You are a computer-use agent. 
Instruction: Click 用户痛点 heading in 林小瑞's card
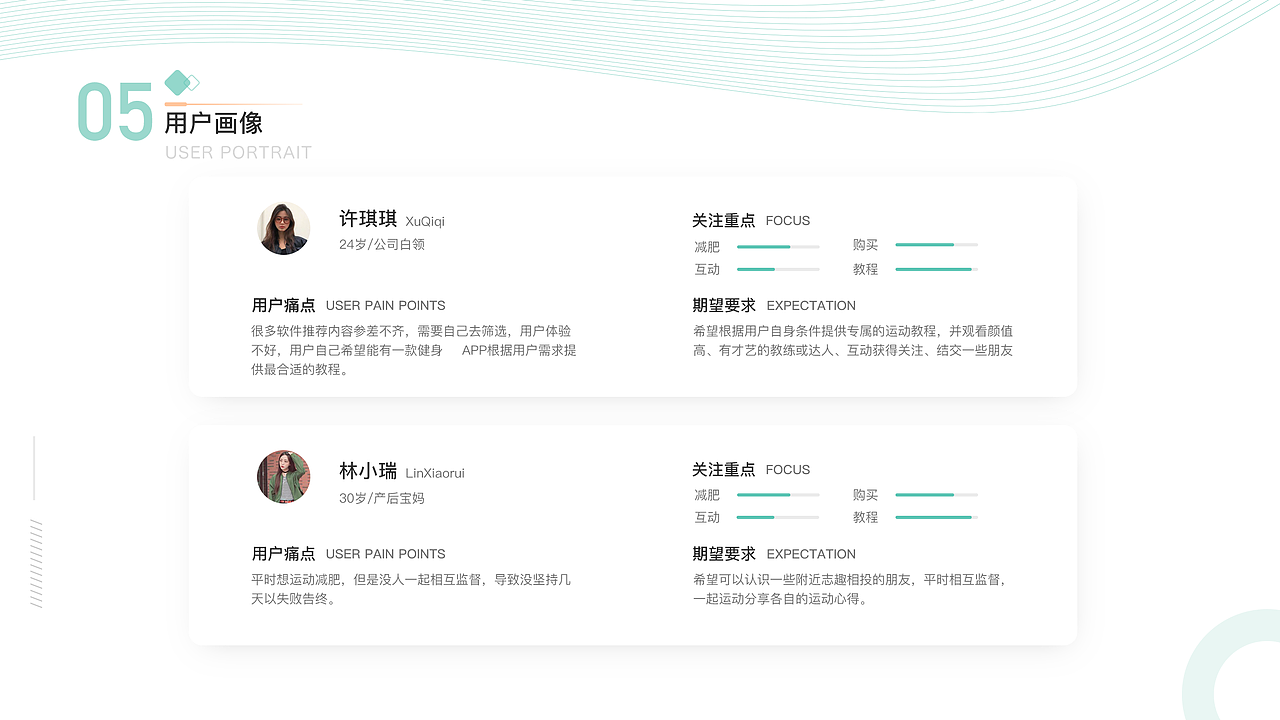(x=284, y=553)
